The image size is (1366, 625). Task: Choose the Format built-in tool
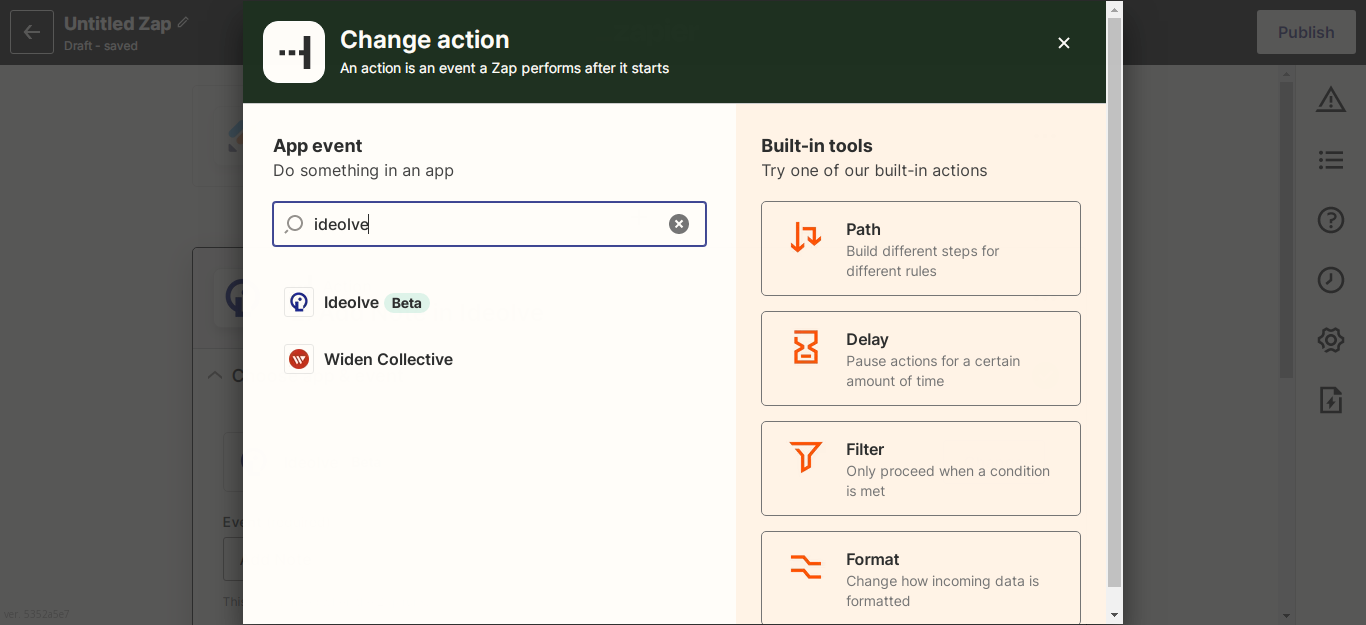pos(921,578)
